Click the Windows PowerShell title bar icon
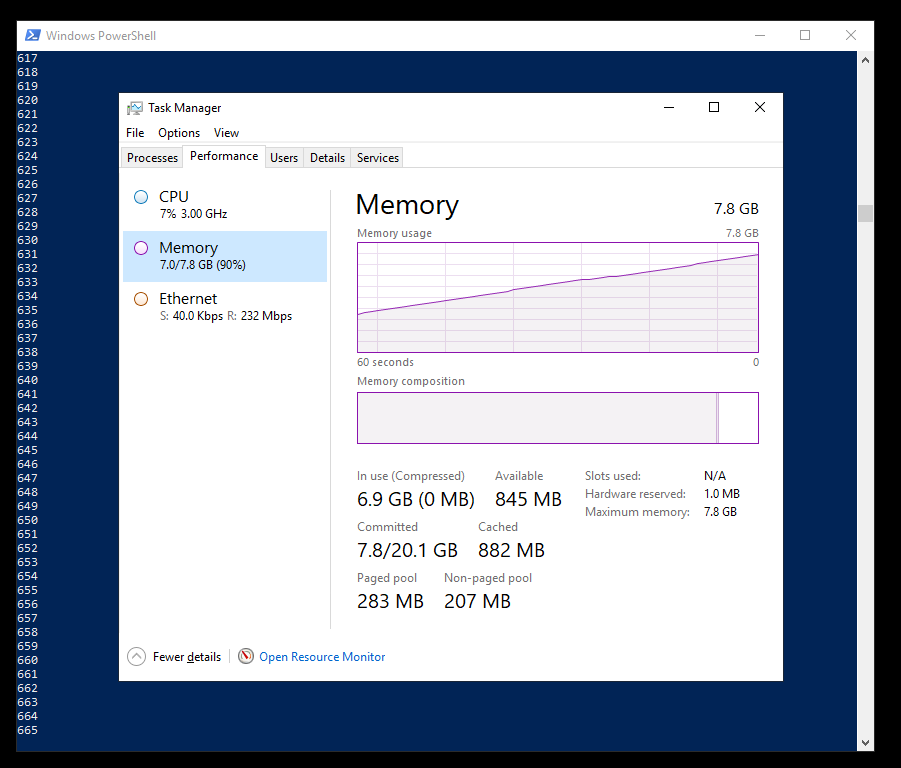Screen dimensions: 901x768 point(33,35)
